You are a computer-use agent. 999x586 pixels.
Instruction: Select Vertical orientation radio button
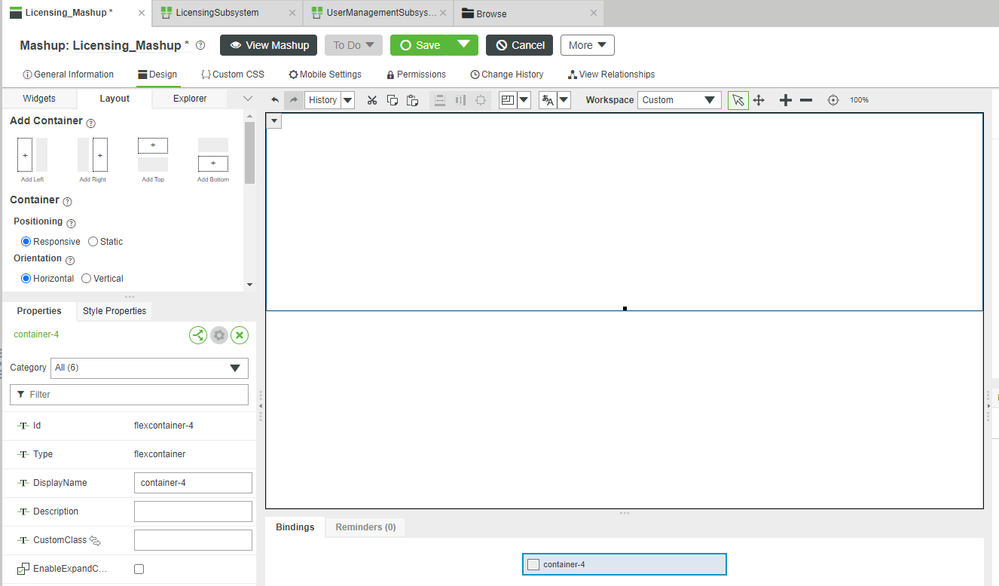pyautogui.click(x=86, y=278)
